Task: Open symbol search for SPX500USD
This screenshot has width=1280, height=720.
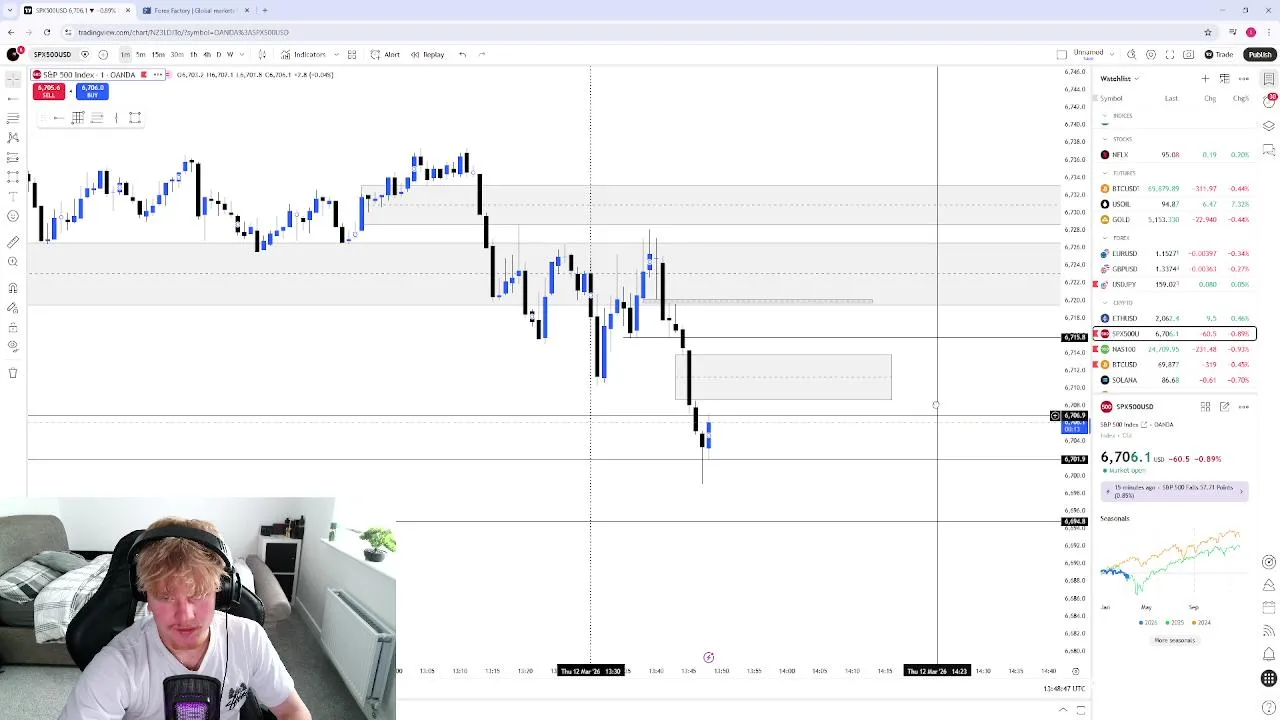Action: coord(52,54)
